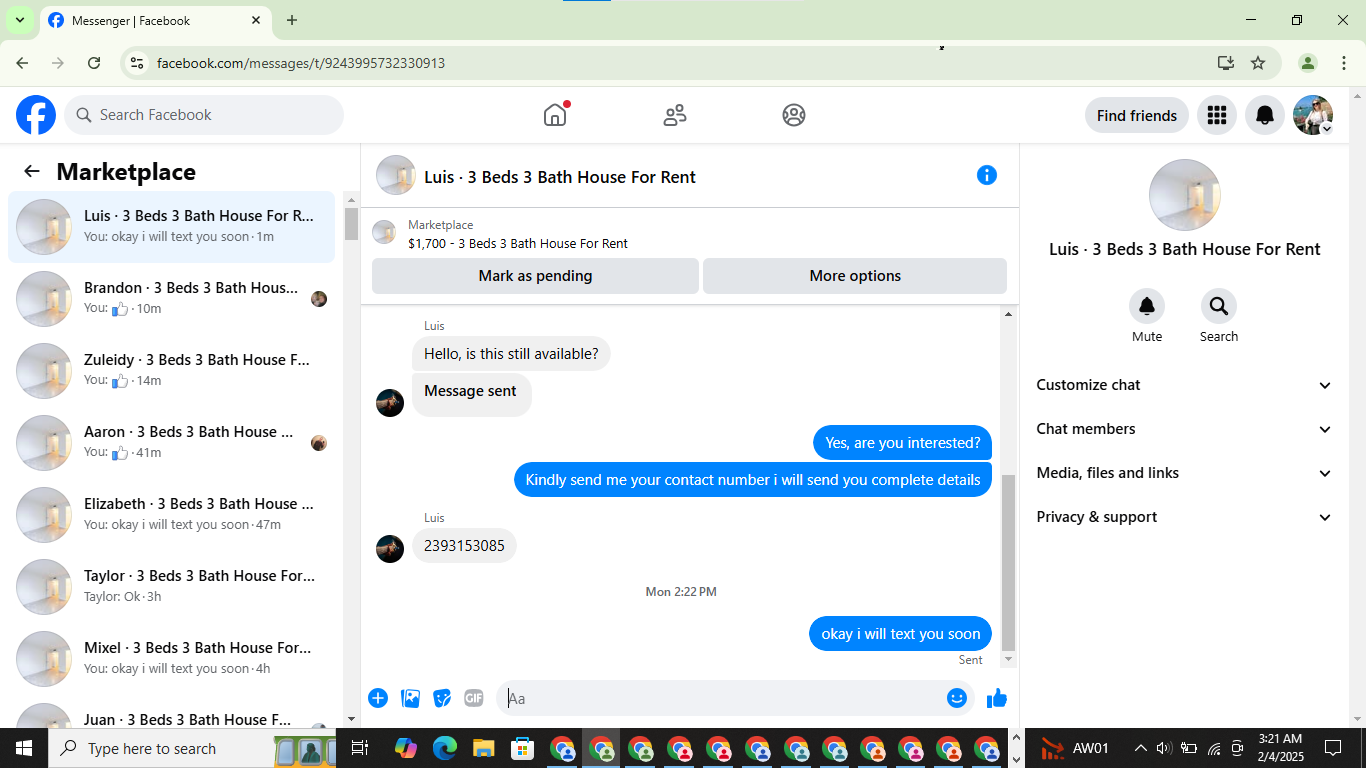Open the emoji picker in message box
Screen dimensions: 1366x768
click(x=957, y=698)
